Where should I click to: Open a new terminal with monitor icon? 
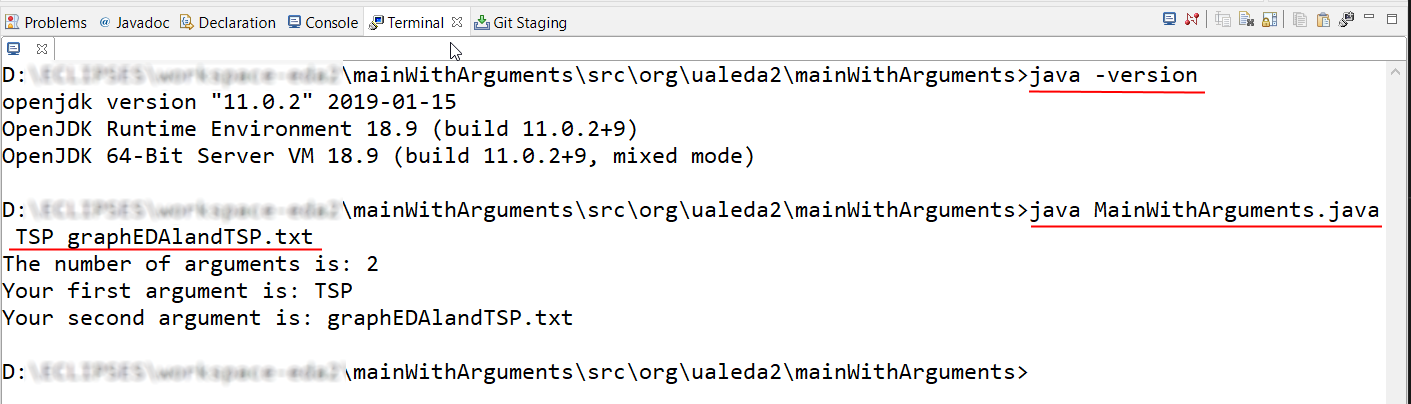pos(1169,19)
